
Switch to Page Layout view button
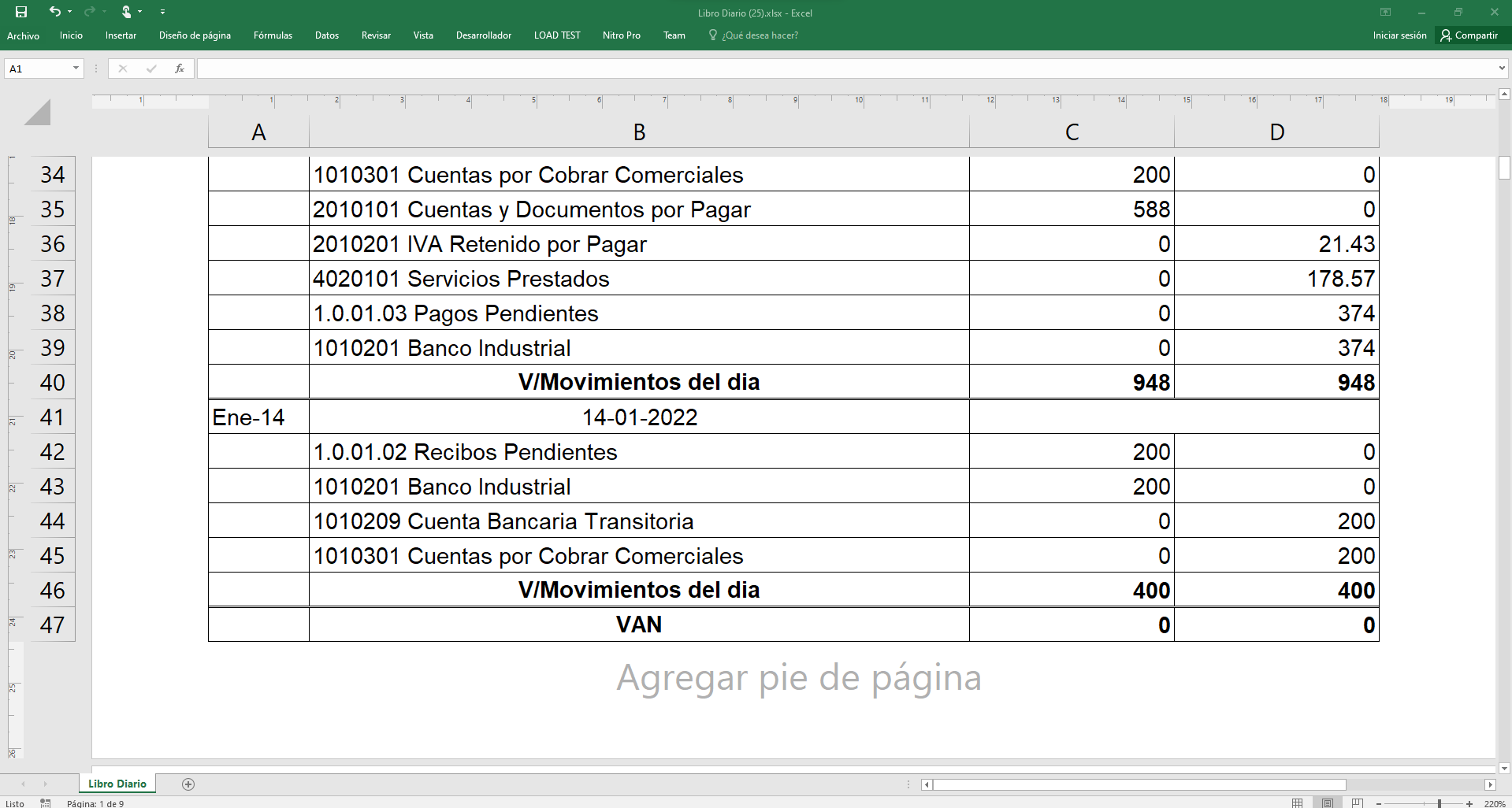point(1328,803)
